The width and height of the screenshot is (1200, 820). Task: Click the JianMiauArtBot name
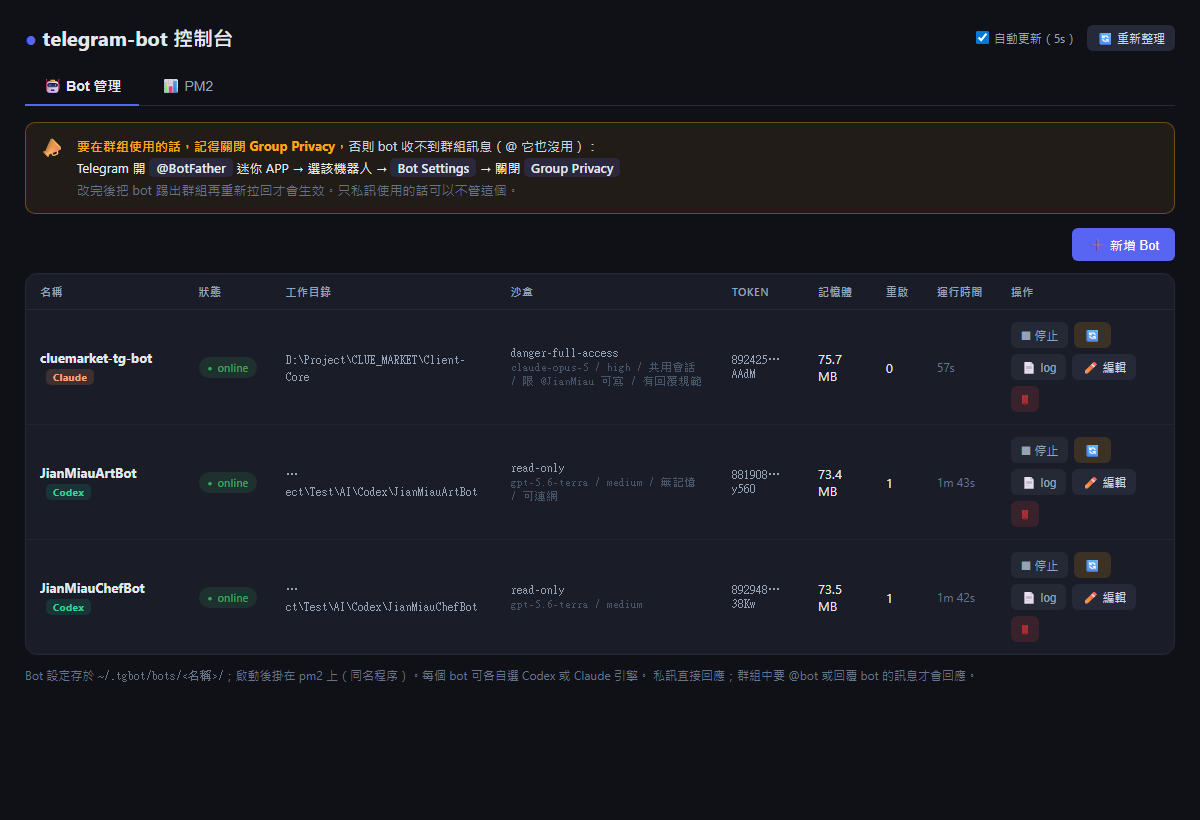[x=88, y=473]
